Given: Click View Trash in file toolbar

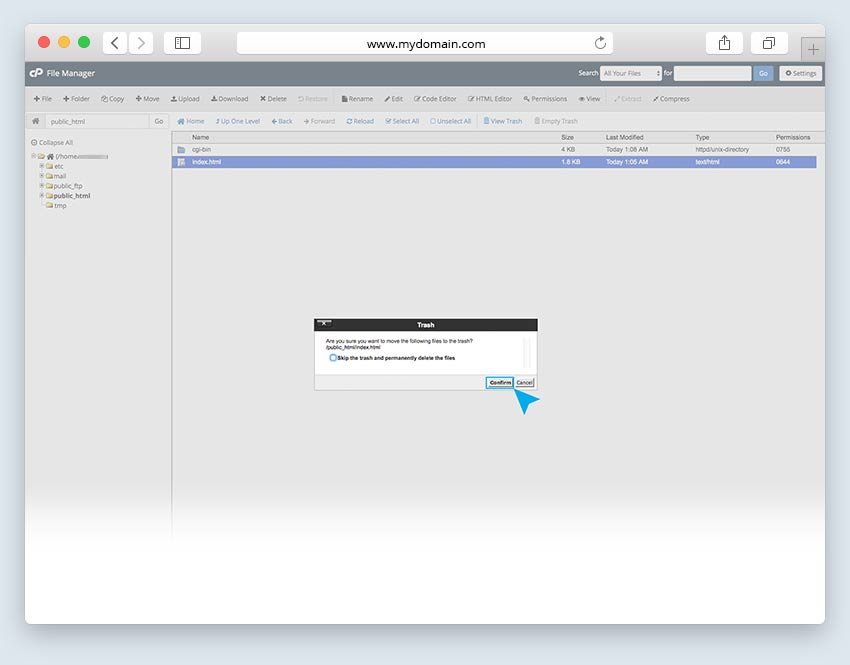Looking at the screenshot, I should (503, 121).
